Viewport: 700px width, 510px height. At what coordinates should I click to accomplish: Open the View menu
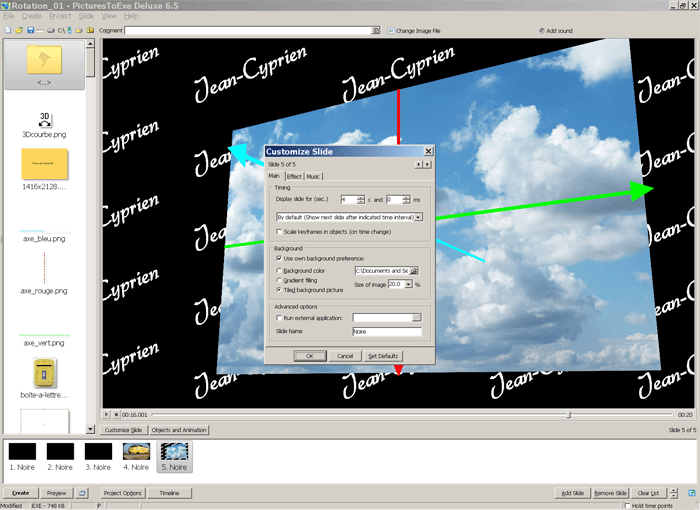point(109,16)
